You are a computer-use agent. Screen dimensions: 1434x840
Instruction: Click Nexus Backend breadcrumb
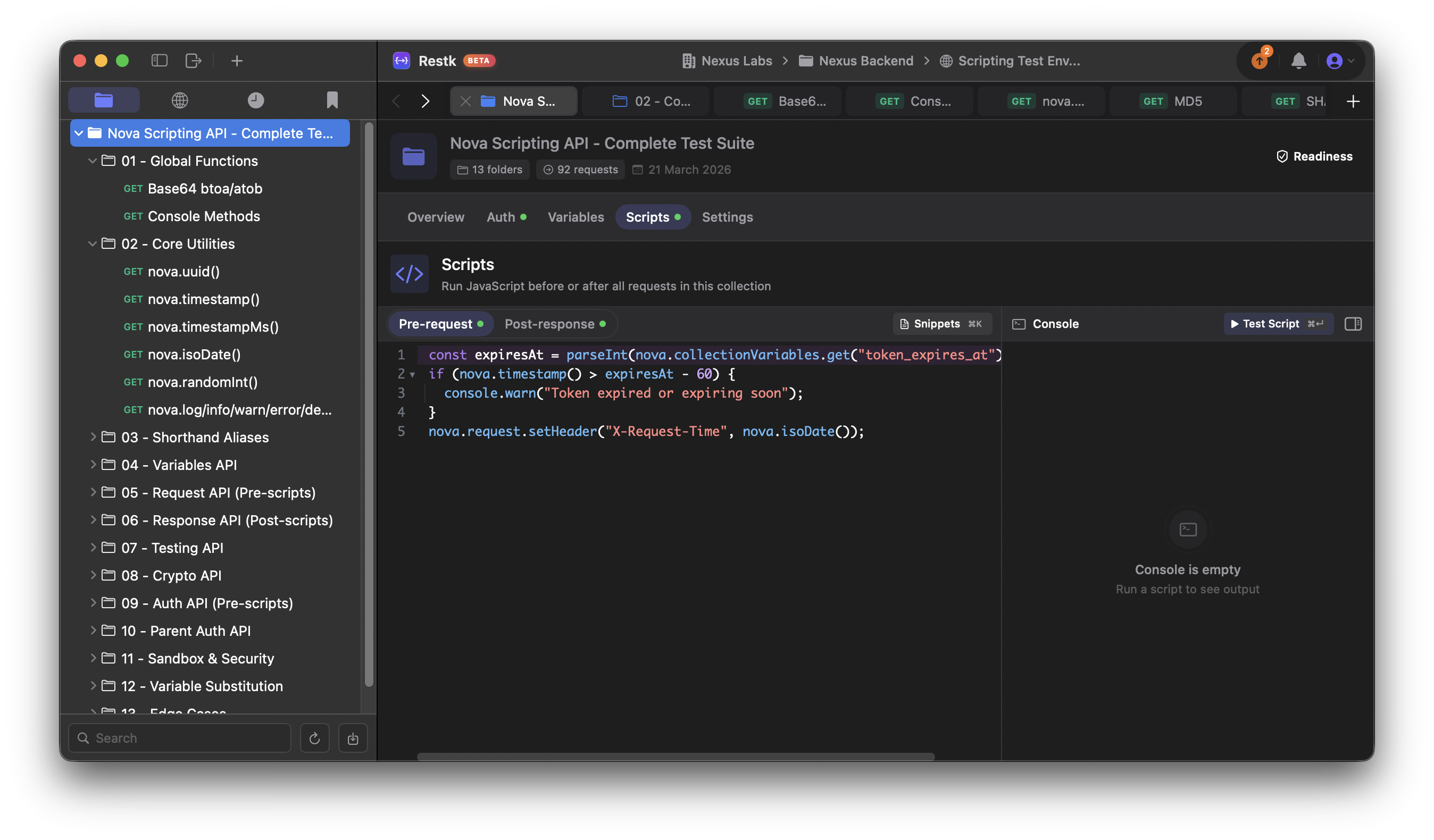[856, 61]
